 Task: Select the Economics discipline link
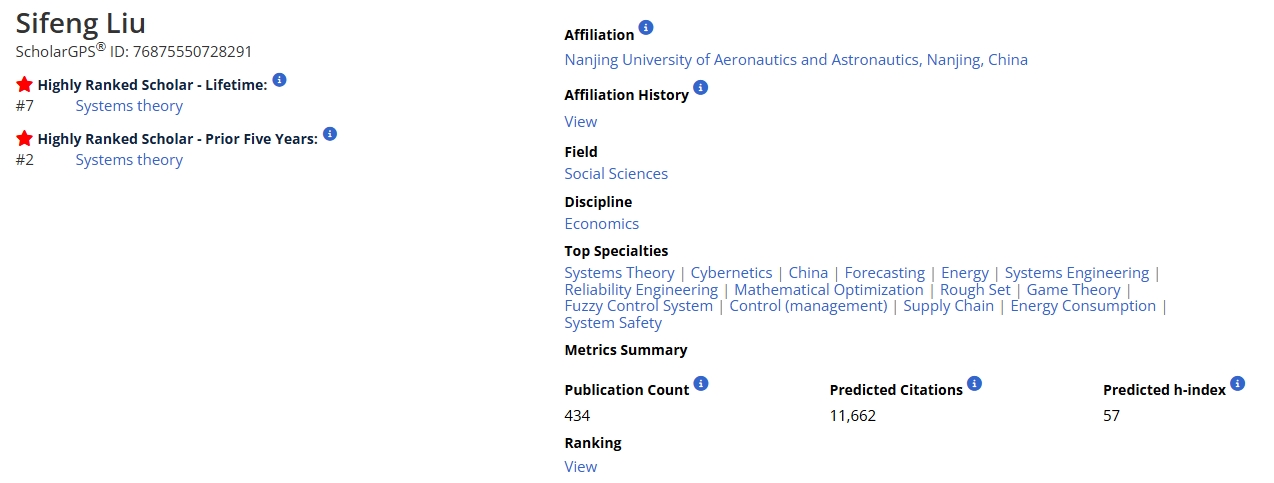[602, 224]
